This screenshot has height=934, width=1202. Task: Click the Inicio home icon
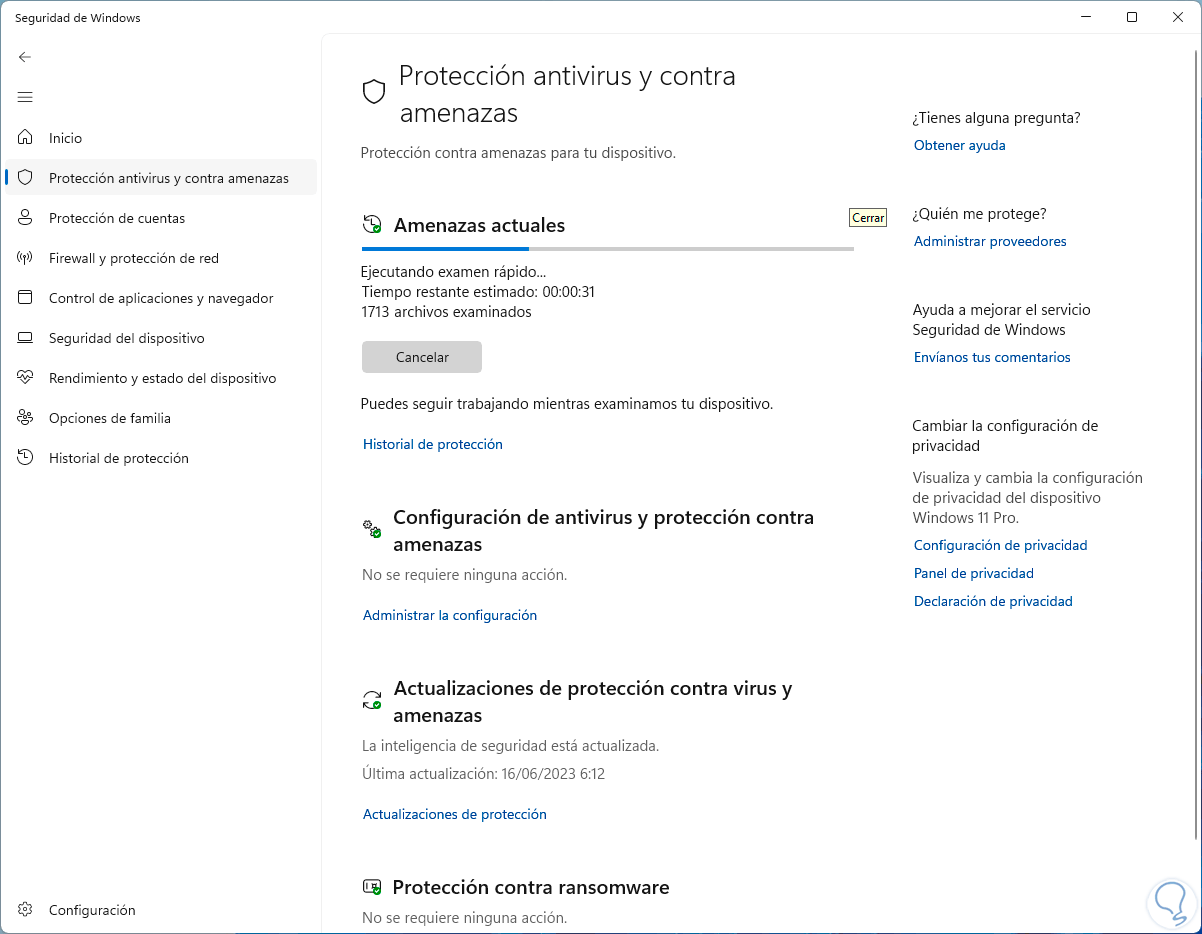[x=26, y=138]
